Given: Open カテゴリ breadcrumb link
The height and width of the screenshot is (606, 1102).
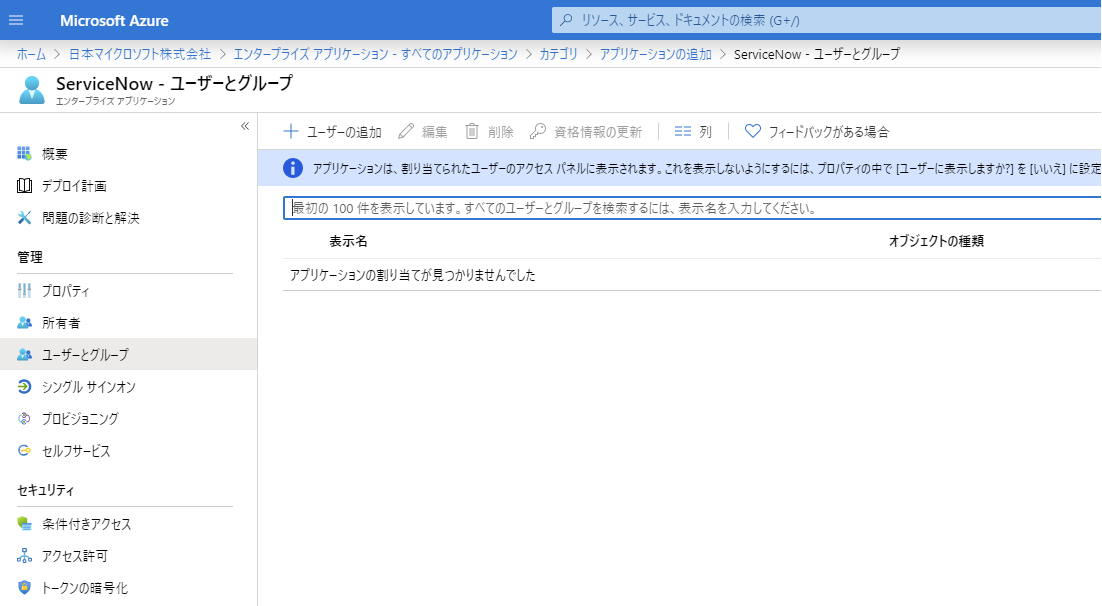Looking at the screenshot, I should pos(558,54).
